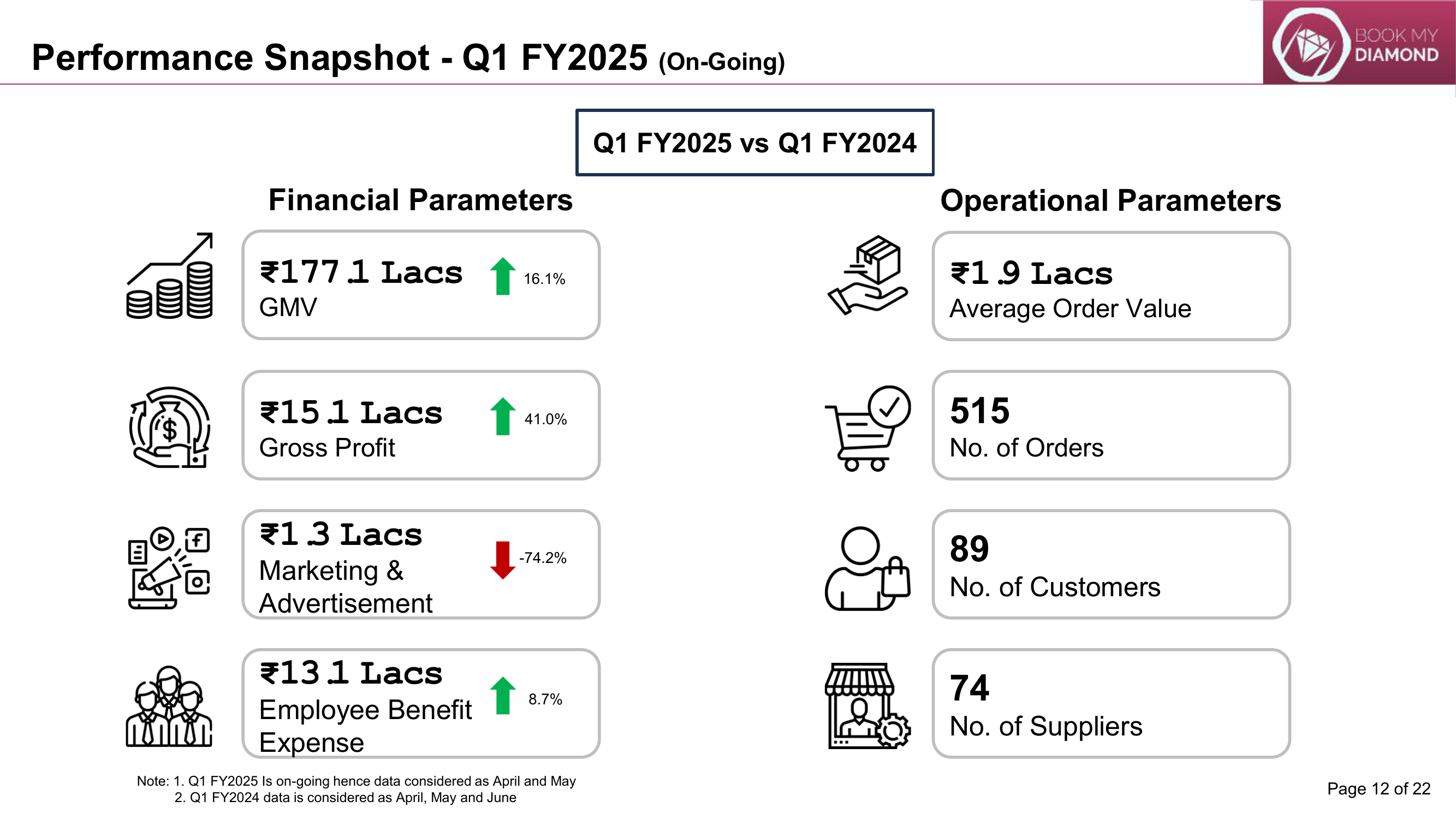1456x819 pixels.
Task: Select the 74 No. of Suppliers card
Action: pyautogui.click(x=1111, y=703)
